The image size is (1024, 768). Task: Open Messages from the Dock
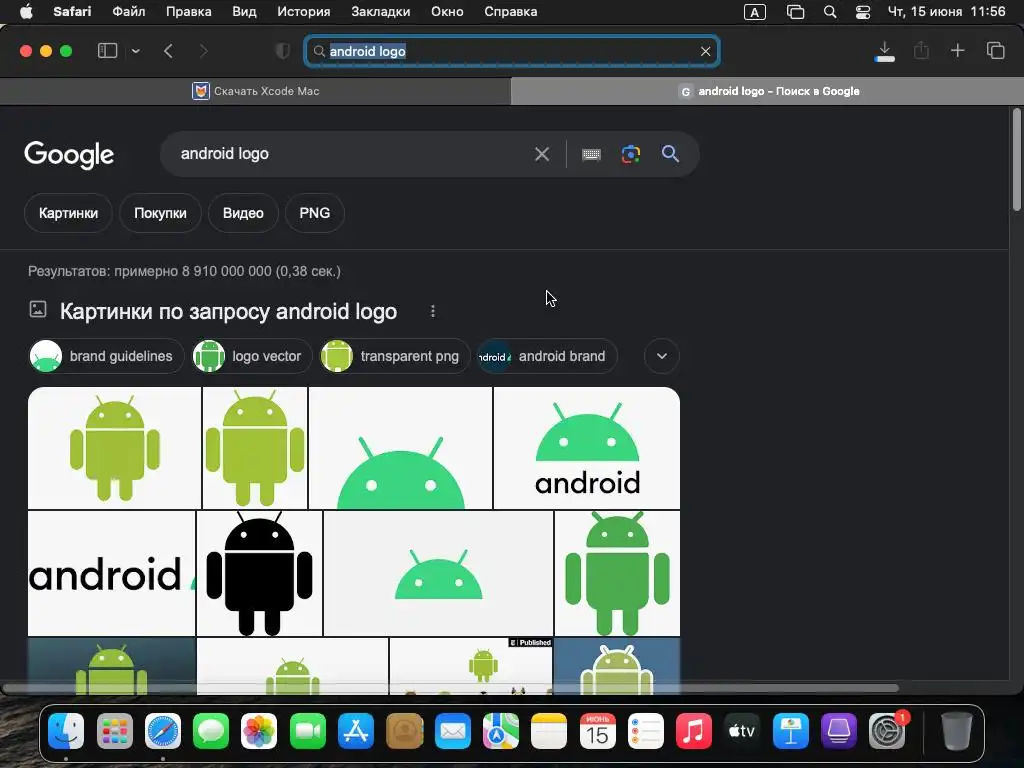(x=211, y=731)
